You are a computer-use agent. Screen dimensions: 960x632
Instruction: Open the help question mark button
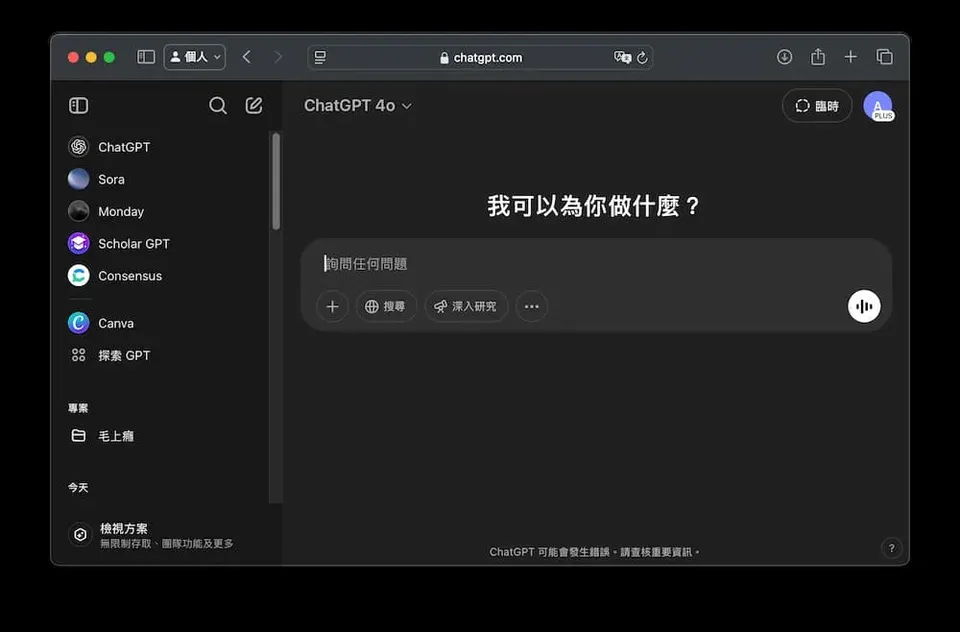tap(891, 548)
